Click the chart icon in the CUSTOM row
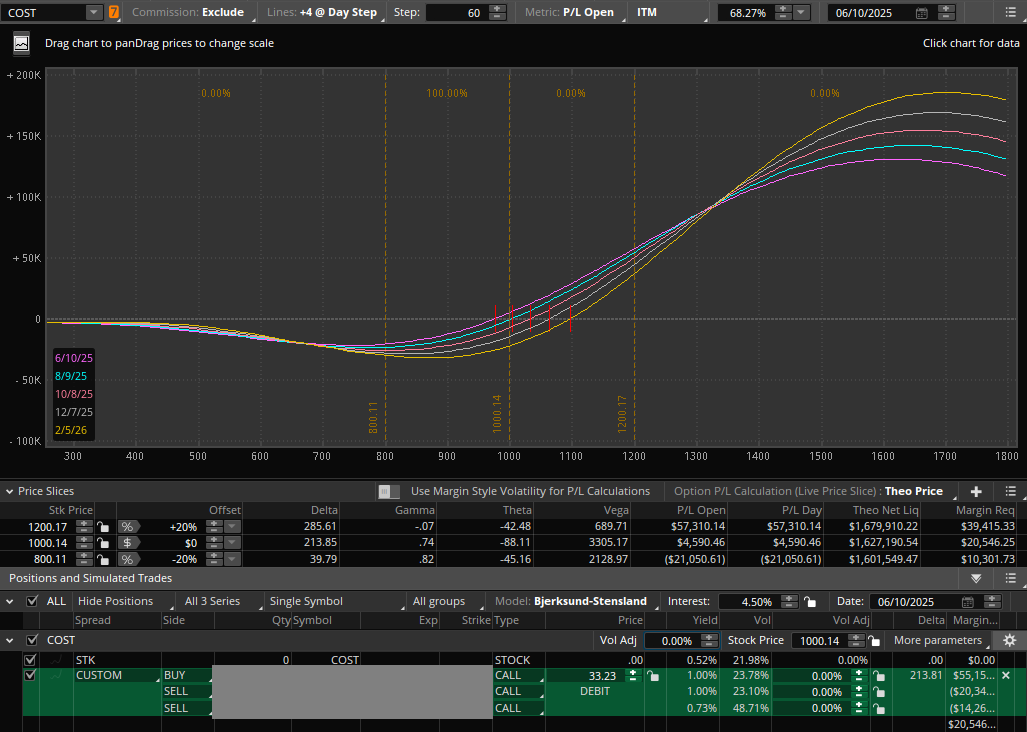 57,674
